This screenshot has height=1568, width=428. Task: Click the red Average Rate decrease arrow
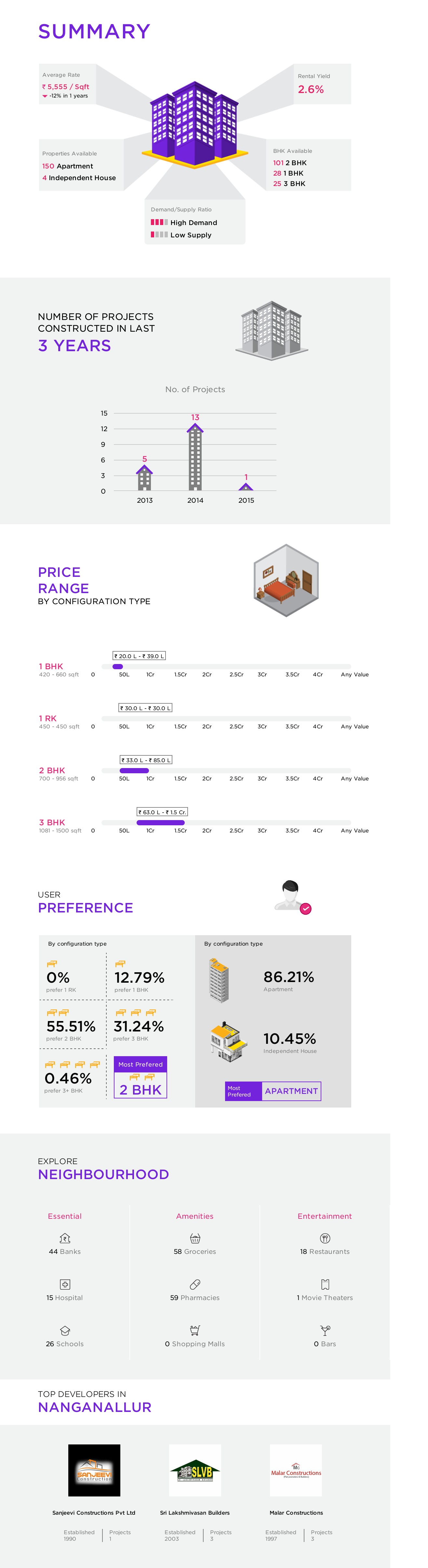tap(45, 96)
